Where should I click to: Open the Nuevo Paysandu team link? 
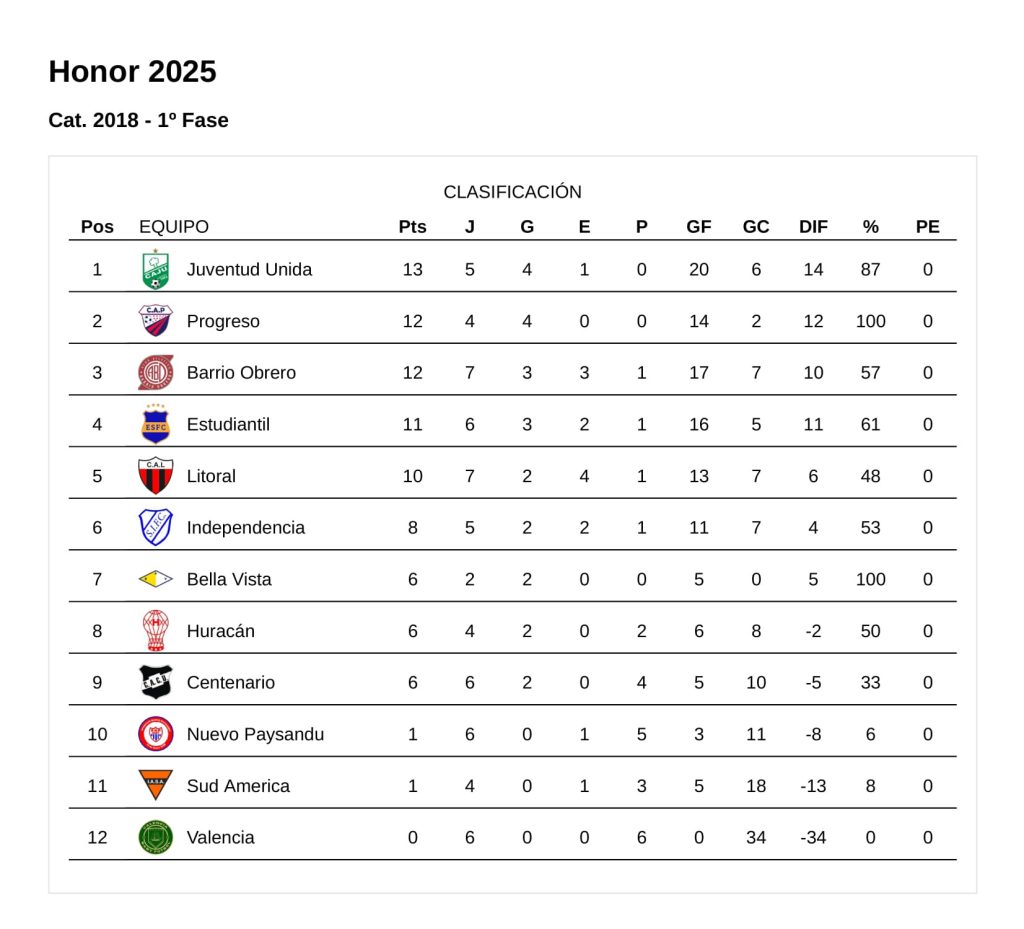255,734
